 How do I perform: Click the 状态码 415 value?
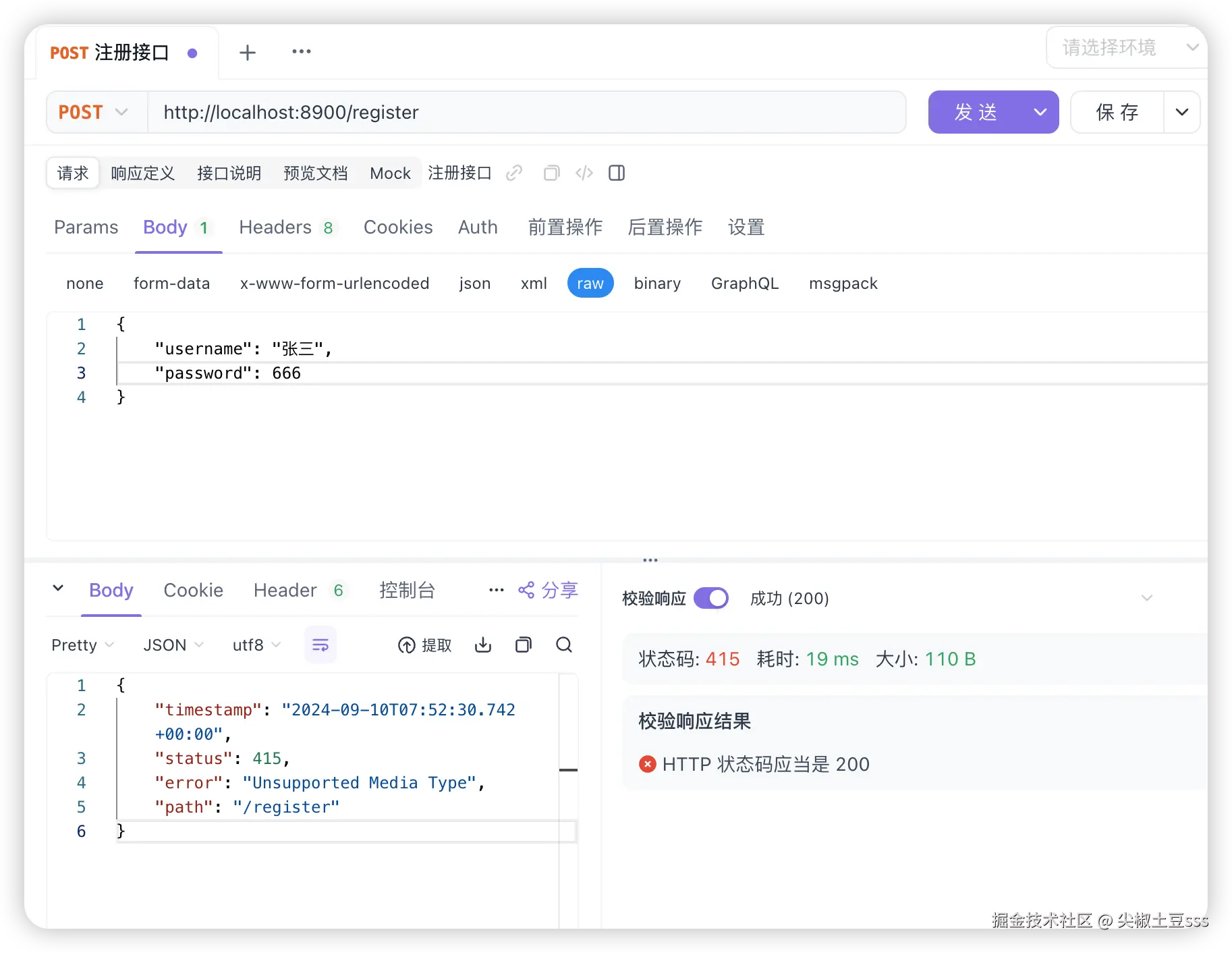click(x=723, y=659)
